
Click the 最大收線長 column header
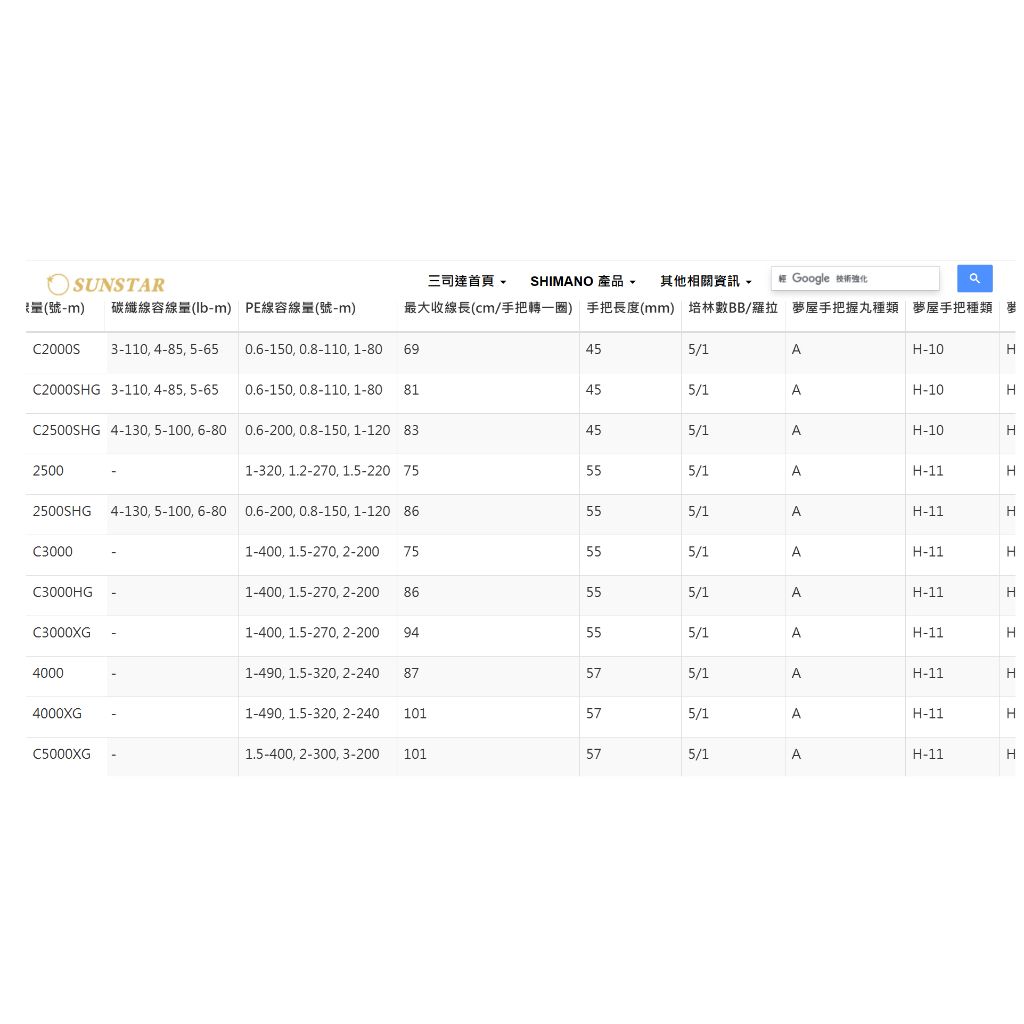tap(488, 308)
